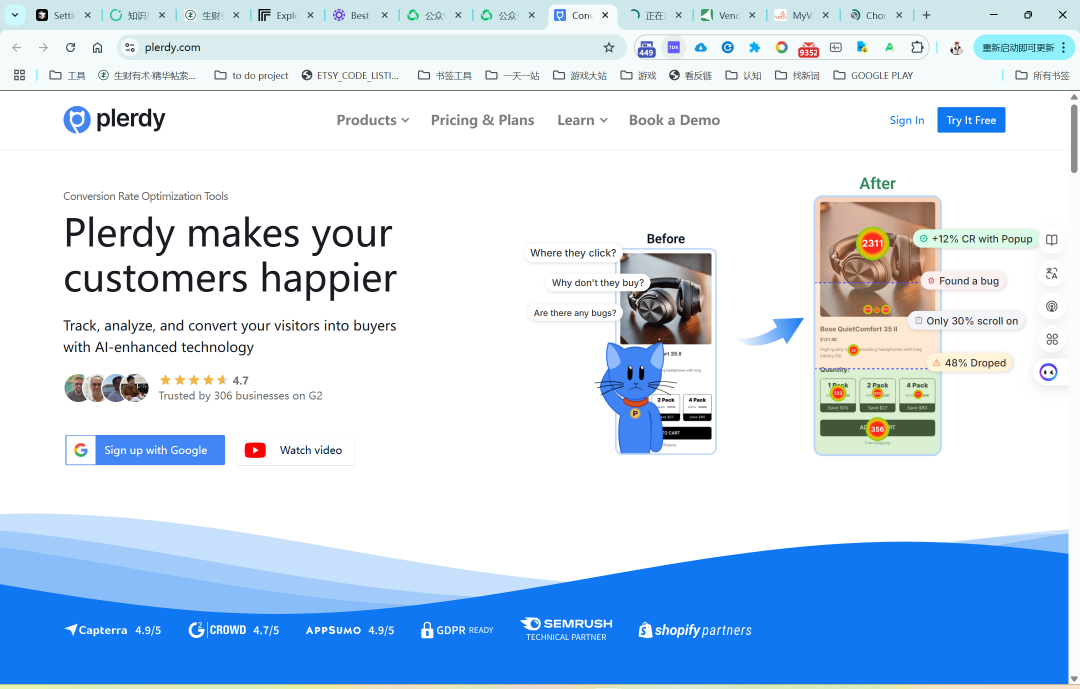Click the Sign In link

(906, 120)
